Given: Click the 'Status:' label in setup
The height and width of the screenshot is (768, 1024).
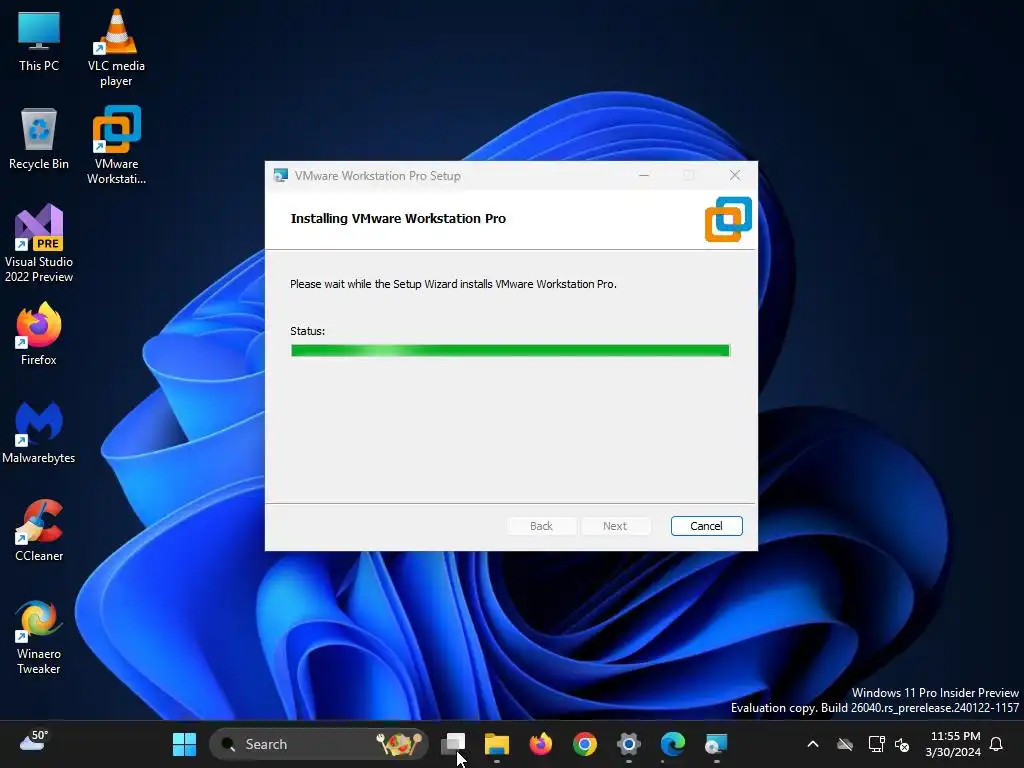Looking at the screenshot, I should click(308, 331).
